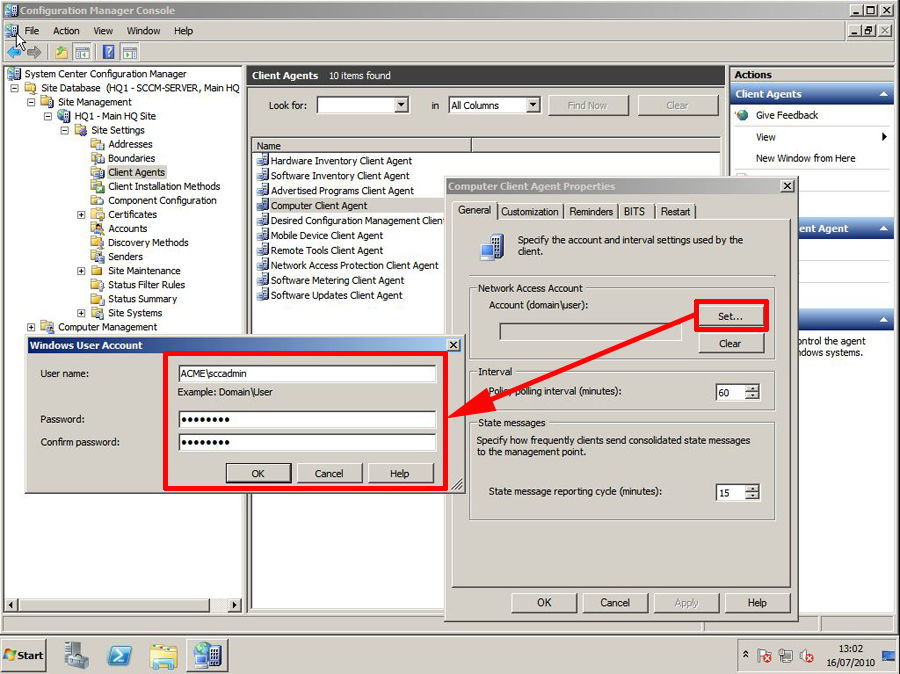Click the Hardware Inventory Client Agent icon
Screen dimensions: 900x674
(263, 160)
